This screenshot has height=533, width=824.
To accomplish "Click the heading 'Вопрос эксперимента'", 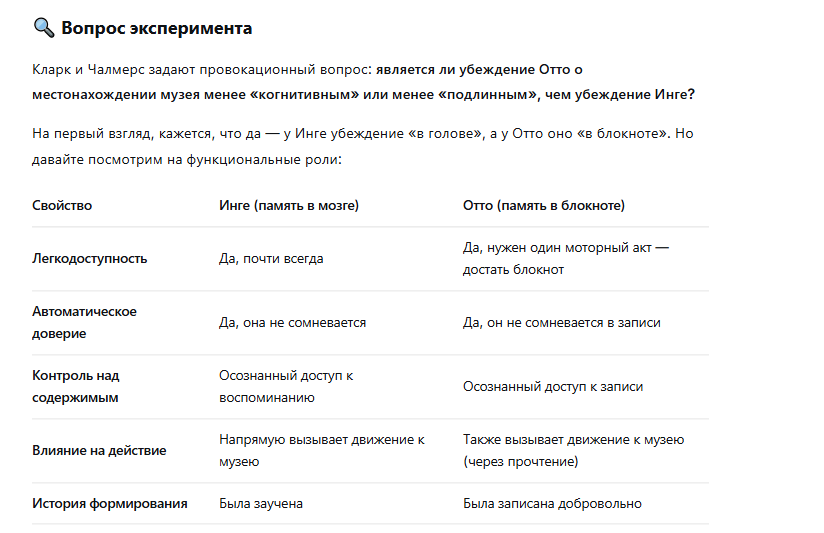I will click(157, 28).
